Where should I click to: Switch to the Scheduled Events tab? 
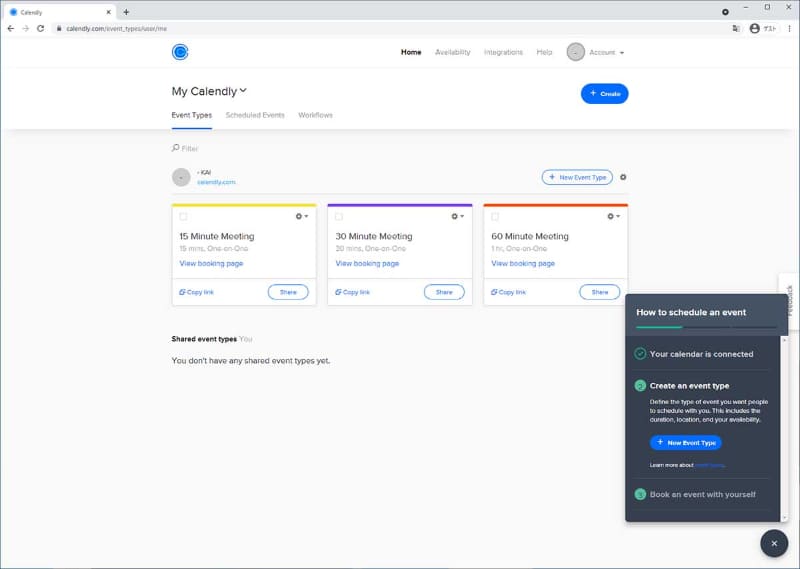[x=255, y=115]
